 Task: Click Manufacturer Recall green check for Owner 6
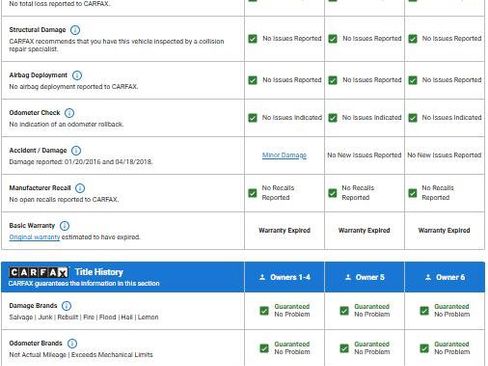point(413,193)
